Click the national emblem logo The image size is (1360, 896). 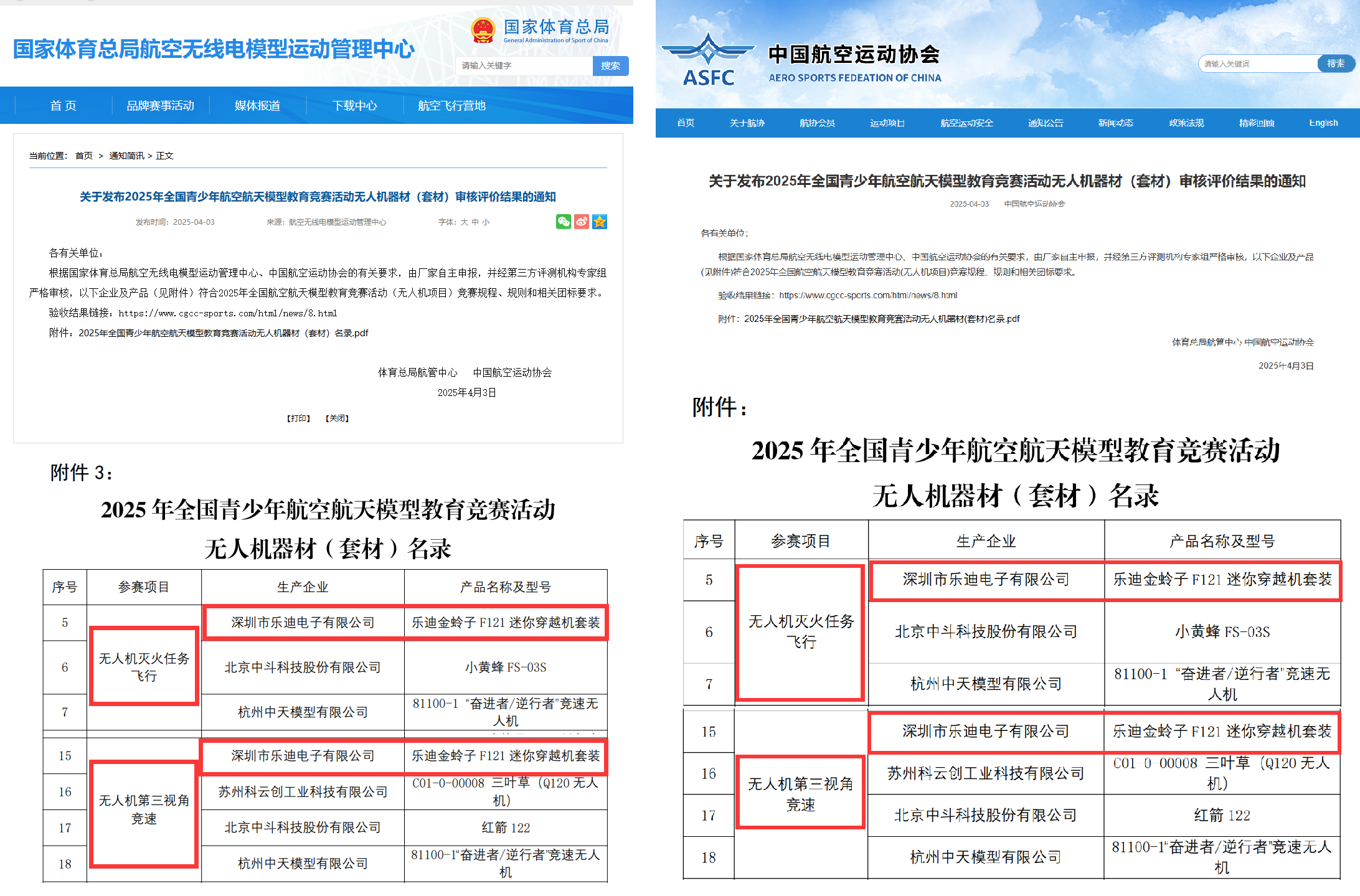[483, 31]
